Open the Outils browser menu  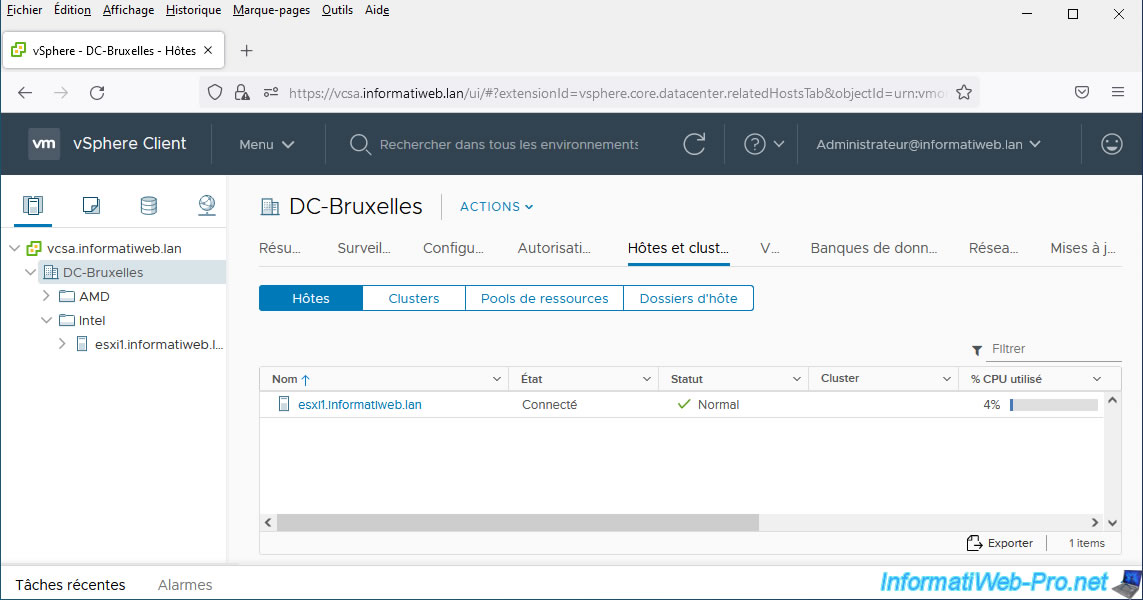click(x=338, y=10)
